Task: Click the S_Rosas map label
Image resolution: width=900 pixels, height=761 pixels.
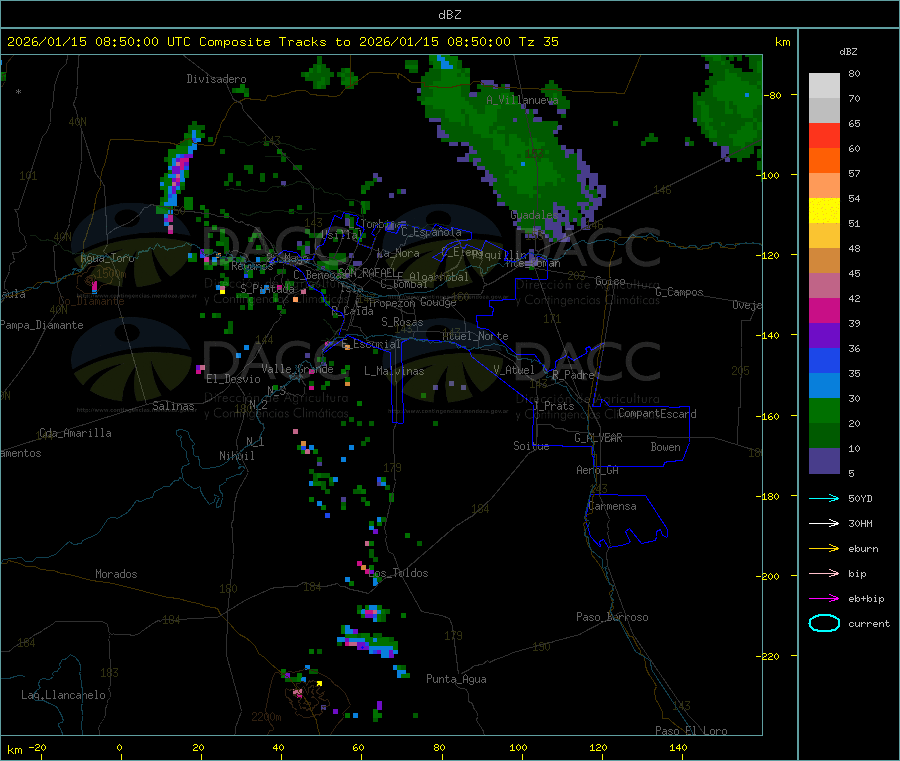Action: [402, 322]
